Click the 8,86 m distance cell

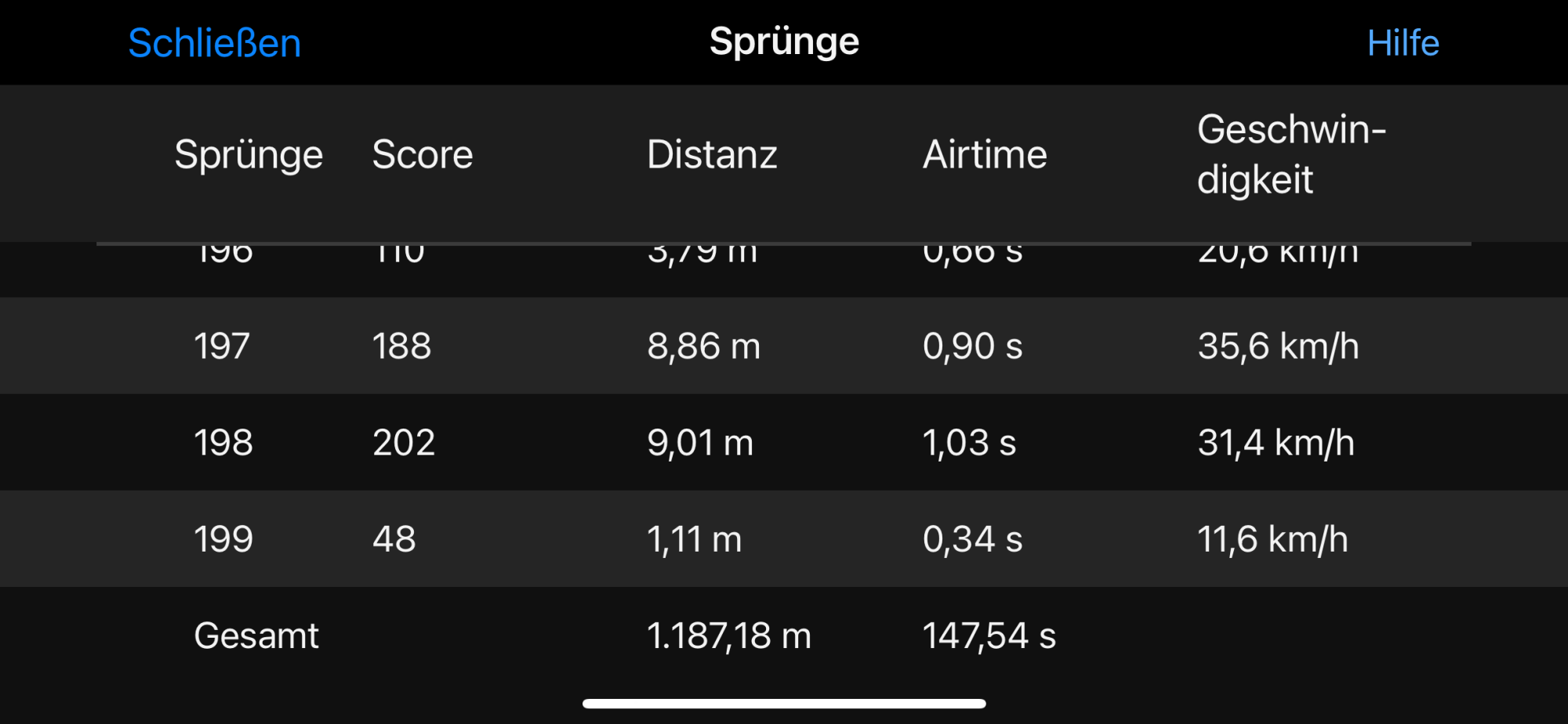pyautogui.click(x=704, y=346)
